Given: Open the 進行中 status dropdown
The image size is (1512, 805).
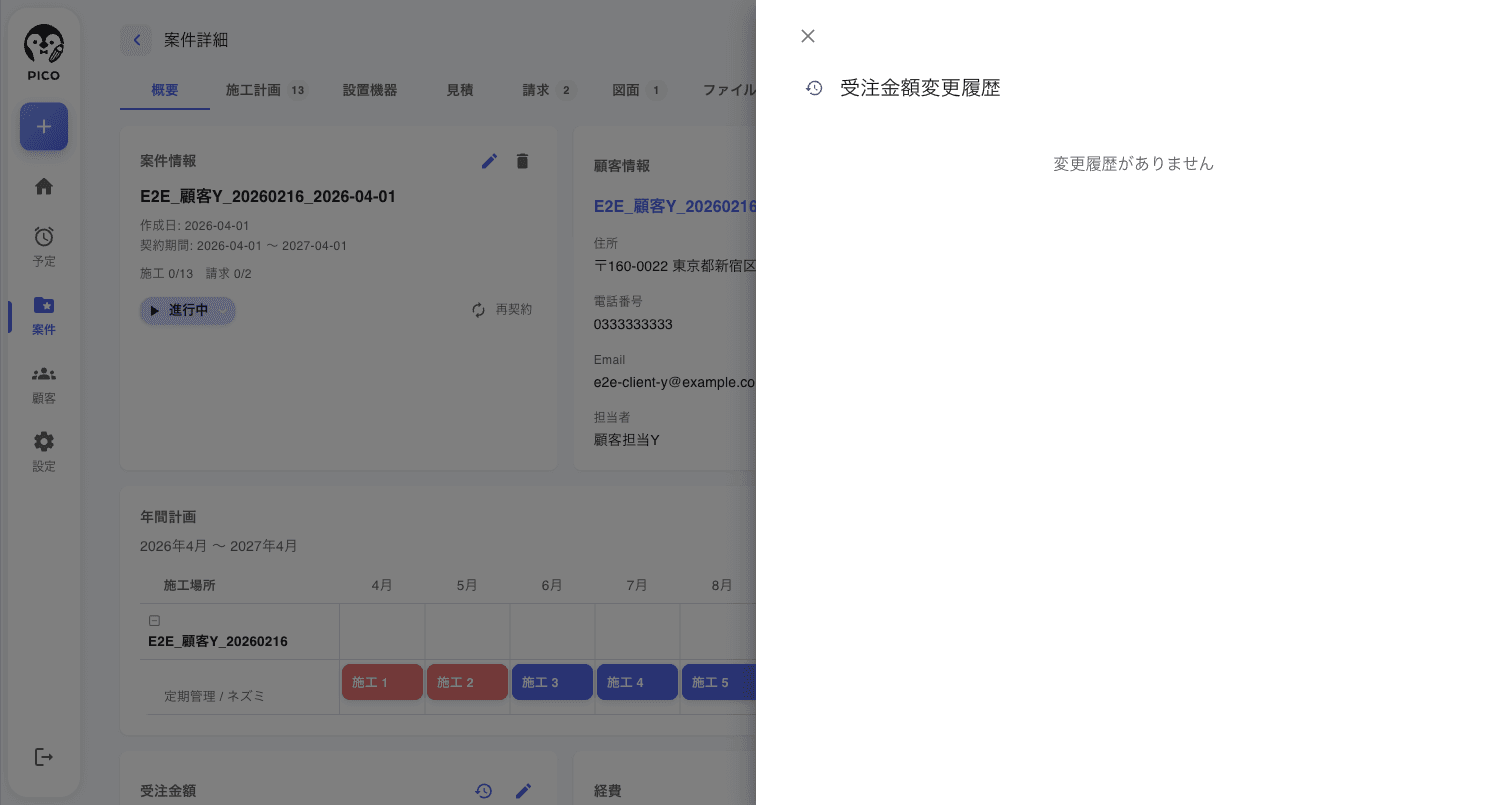Looking at the screenshot, I should [188, 310].
